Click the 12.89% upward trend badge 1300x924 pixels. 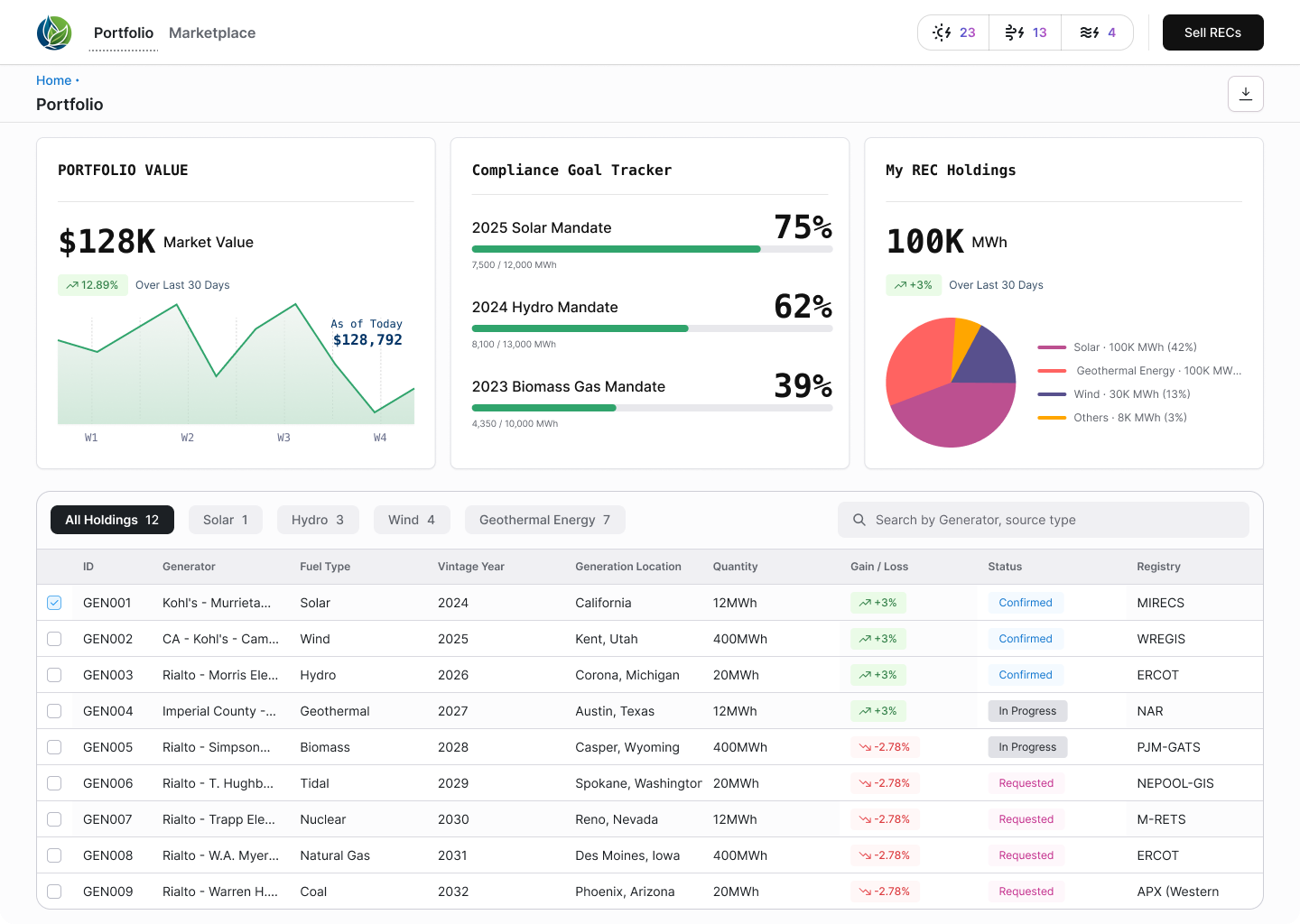(x=92, y=285)
